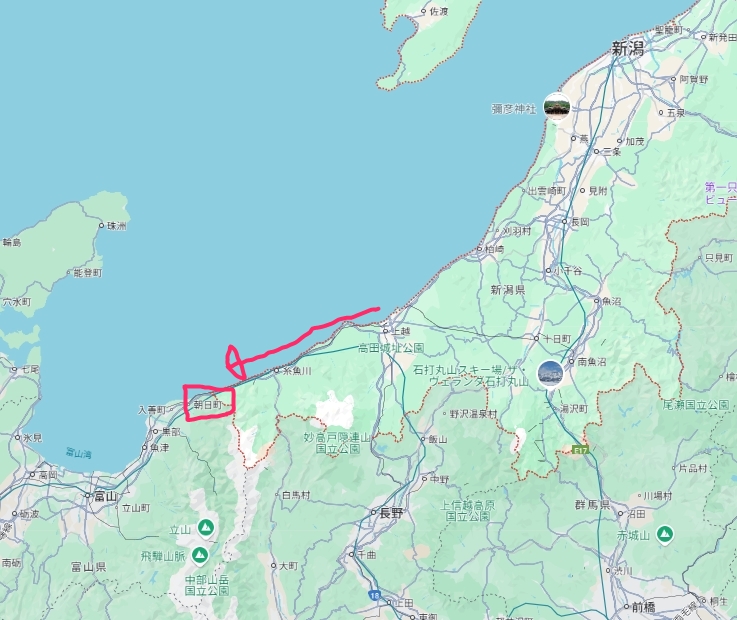Open the 妙高戸隠連山国立公園 park label
Screen dimensions: 737x620
(337, 443)
